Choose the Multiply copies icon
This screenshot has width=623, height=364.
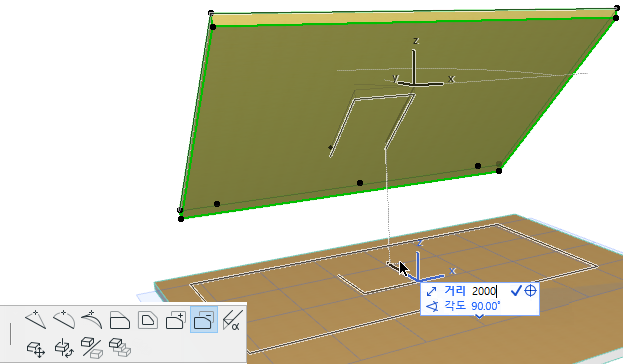(120, 348)
